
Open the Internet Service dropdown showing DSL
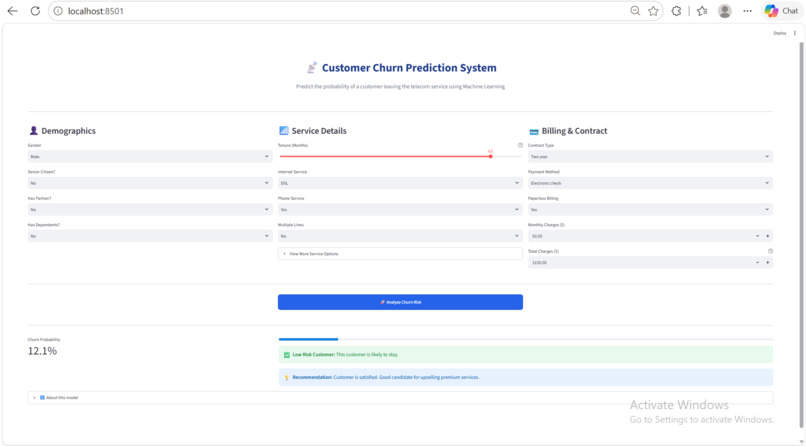(400, 183)
